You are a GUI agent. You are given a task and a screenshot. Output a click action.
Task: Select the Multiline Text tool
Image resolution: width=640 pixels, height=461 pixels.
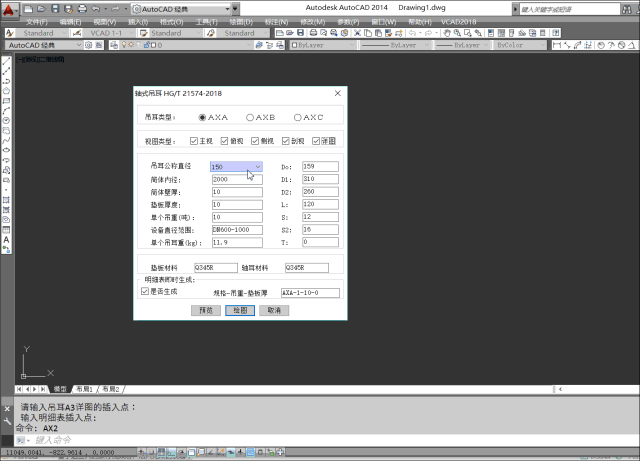click(x=6, y=240)
